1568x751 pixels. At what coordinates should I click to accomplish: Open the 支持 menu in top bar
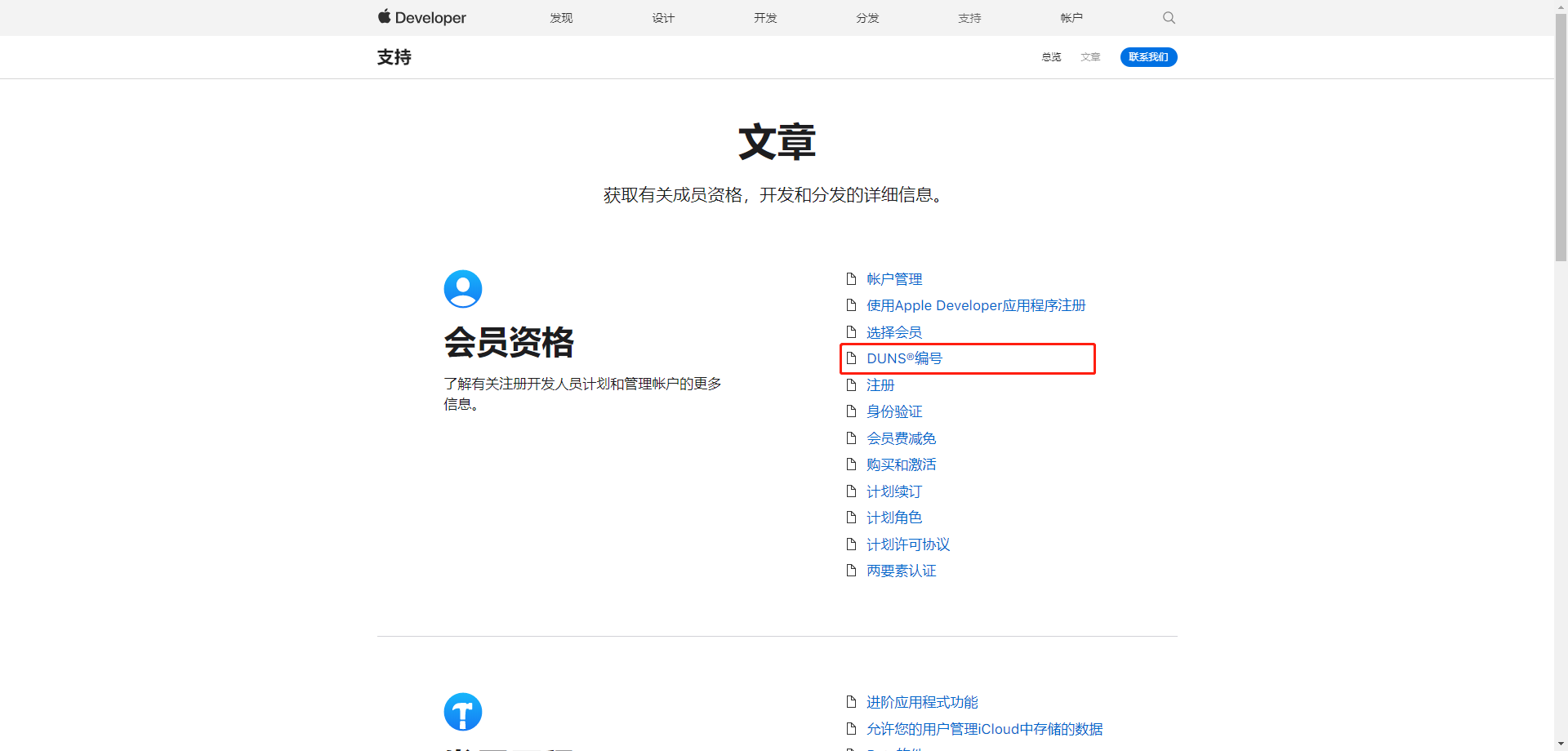[x=969, y=18]
